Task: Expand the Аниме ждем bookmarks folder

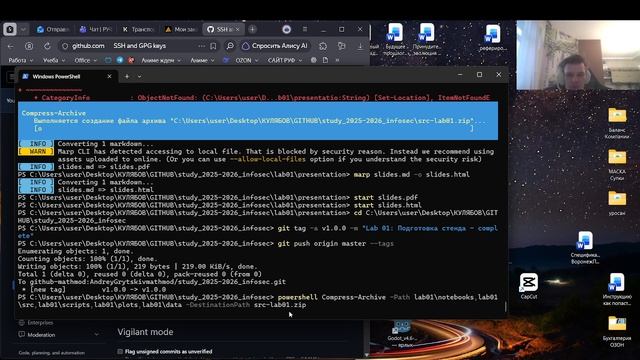Action: [161, 60]
